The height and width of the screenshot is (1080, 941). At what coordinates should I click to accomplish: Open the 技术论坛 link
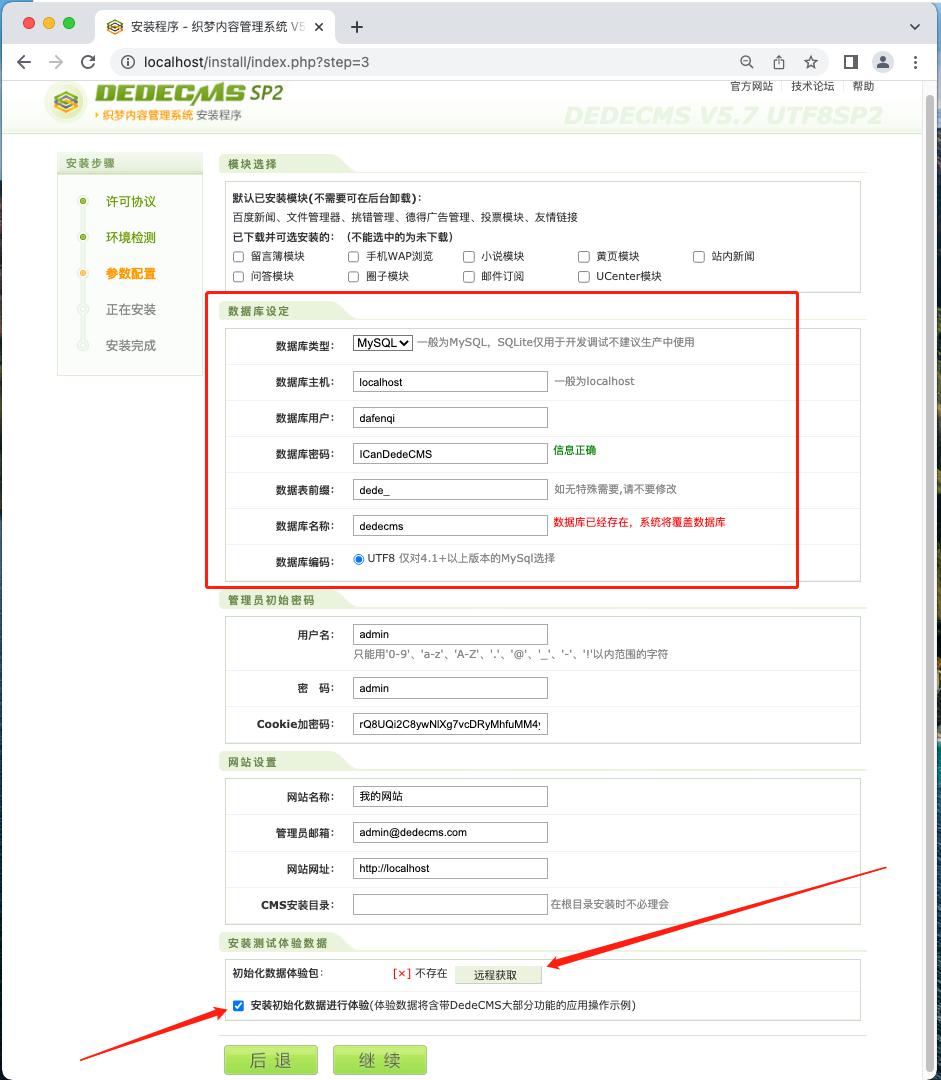[813, 86]
